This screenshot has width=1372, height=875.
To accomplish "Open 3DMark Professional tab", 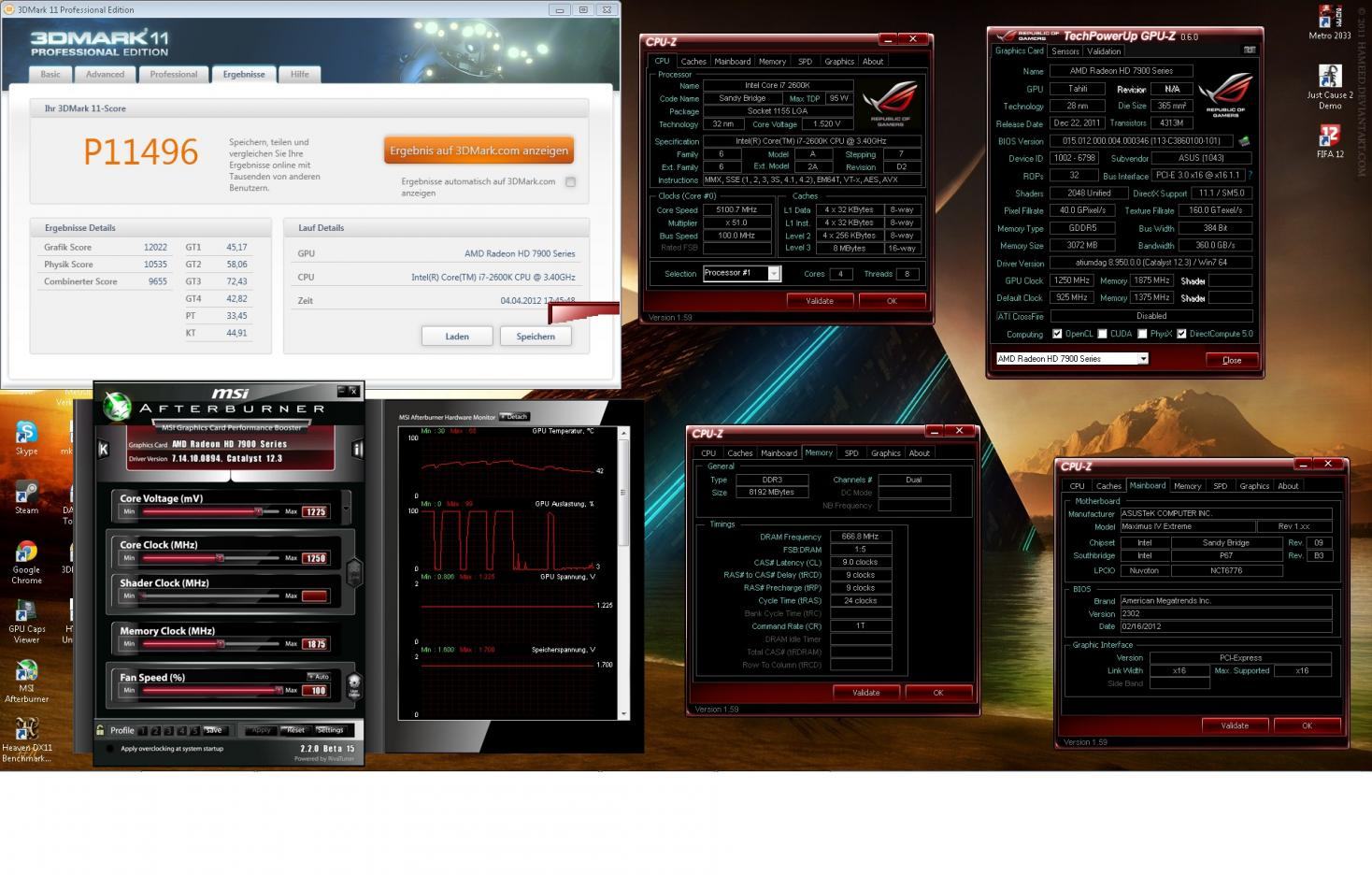I will pos(173,74).
